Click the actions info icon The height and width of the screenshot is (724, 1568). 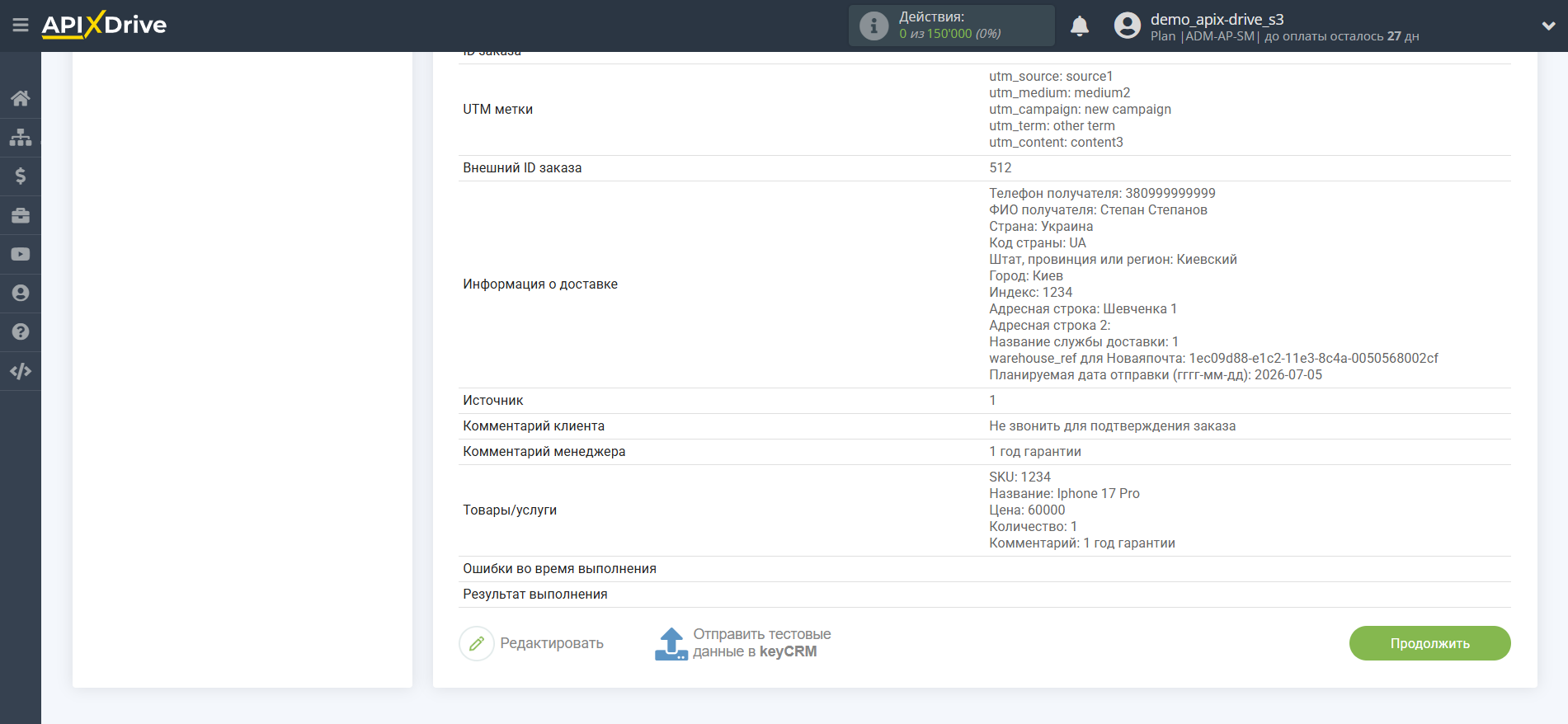click(873, 26)
